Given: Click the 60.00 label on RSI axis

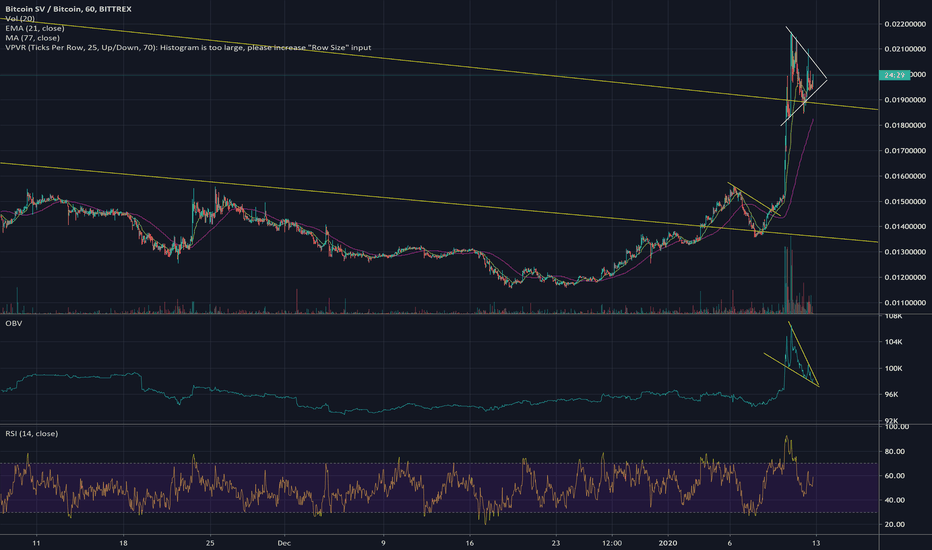Looking at the screenshot, I should [x=895, y=476].
